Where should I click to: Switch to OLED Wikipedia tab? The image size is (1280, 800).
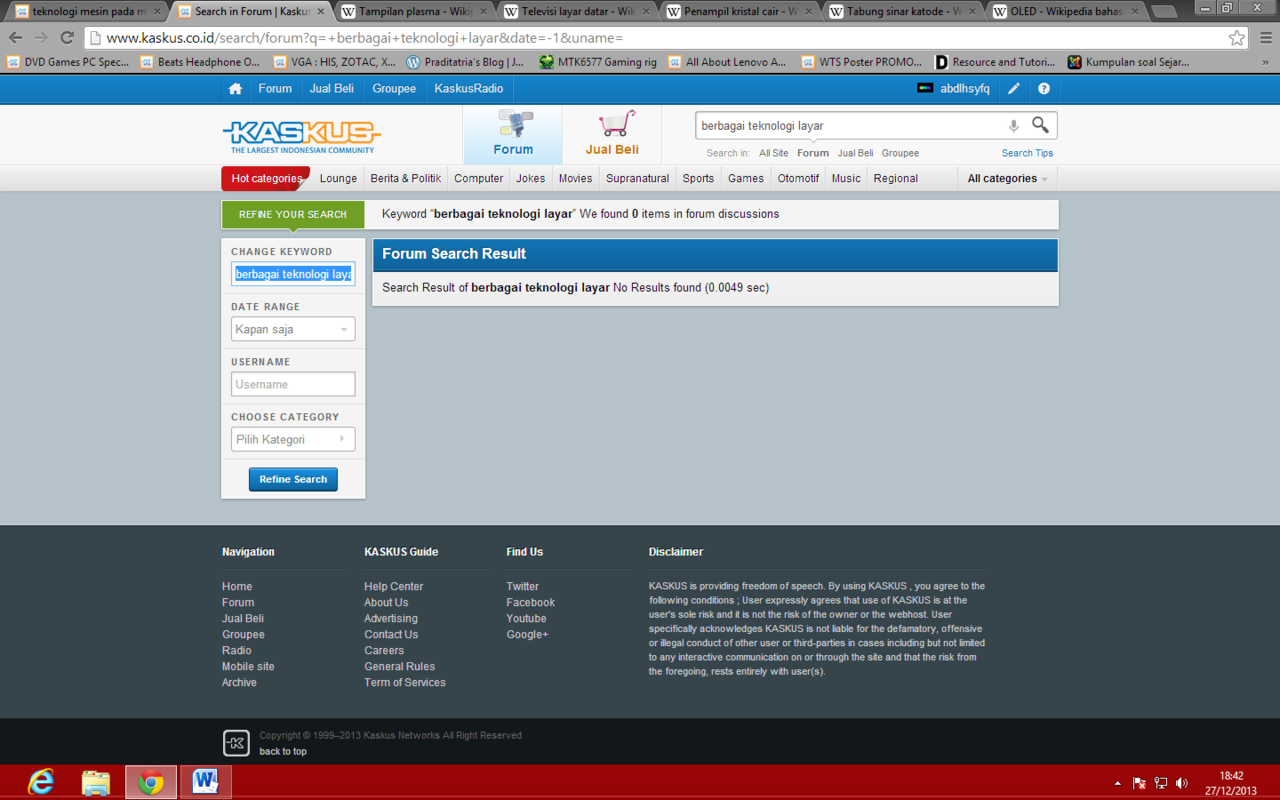click(1066, 12)
